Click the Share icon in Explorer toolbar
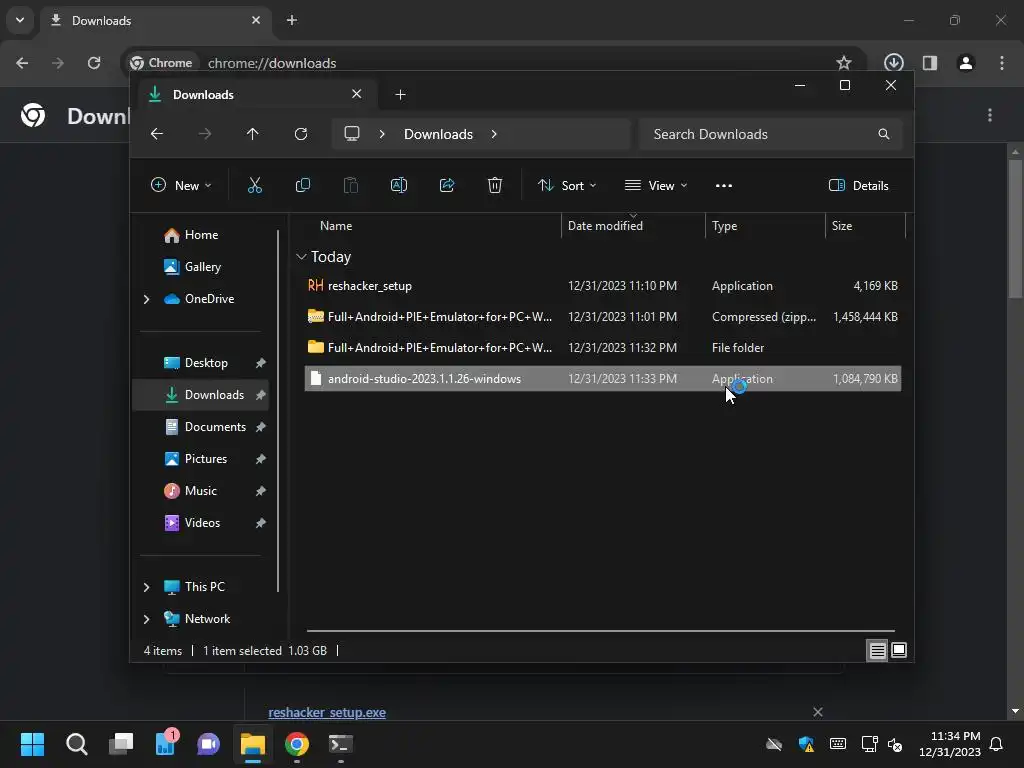This screenshot has height=768, width=1024. [x=447, y=185]
